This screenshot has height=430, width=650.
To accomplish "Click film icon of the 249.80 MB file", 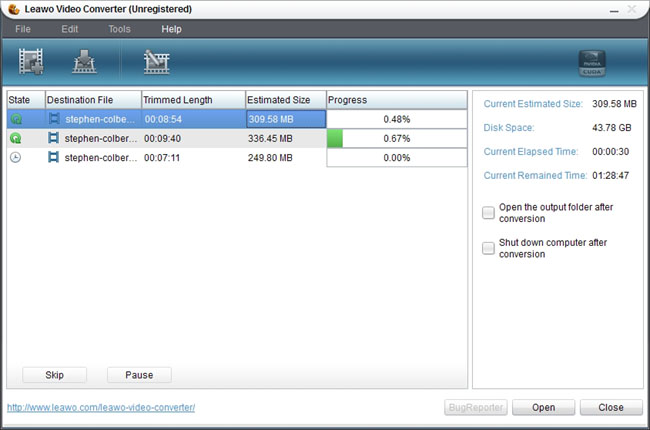I will (53, 158).
